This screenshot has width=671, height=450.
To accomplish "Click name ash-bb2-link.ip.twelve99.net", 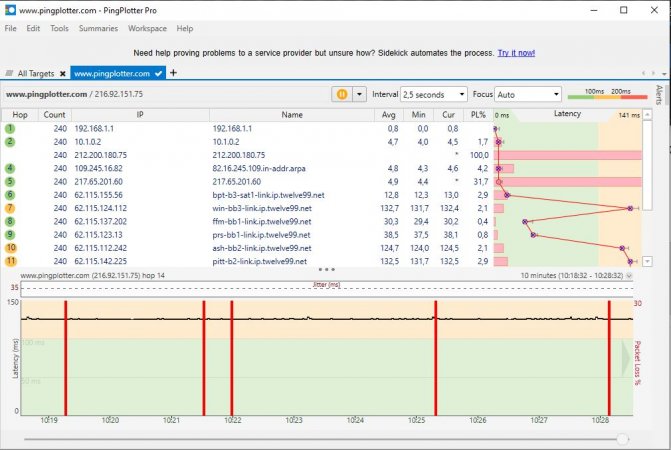I will [262, 248].
